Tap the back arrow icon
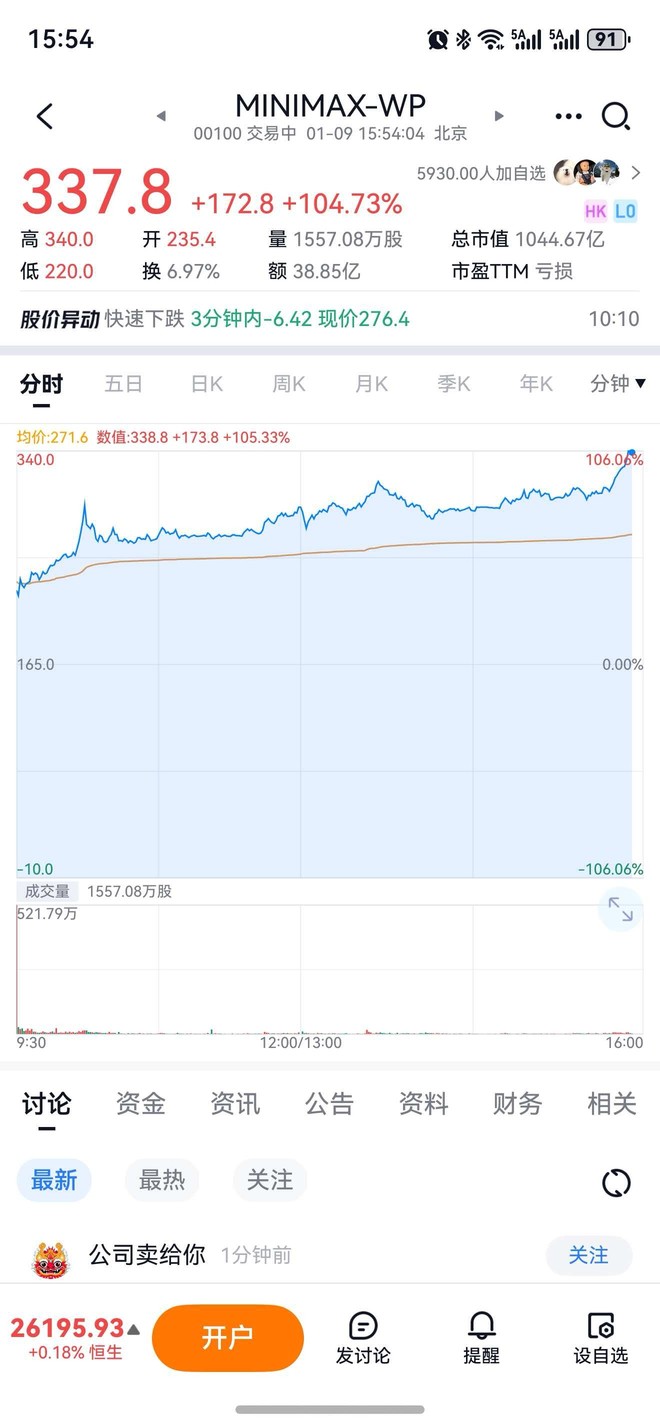The width and height of the screenshot is (660, 1424). pos(44,116)
